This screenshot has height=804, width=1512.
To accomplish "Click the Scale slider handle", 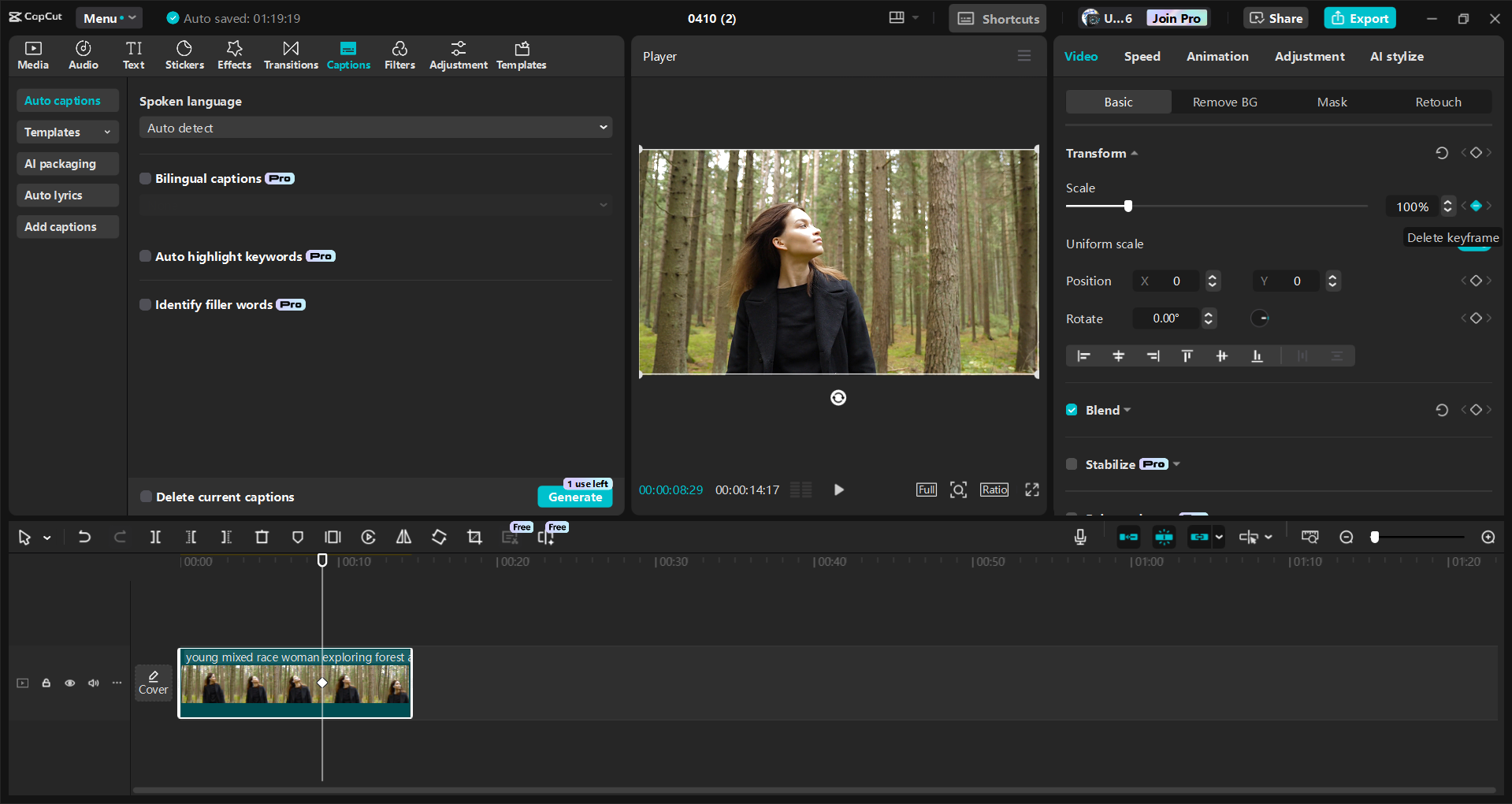I will point(1127,207).
